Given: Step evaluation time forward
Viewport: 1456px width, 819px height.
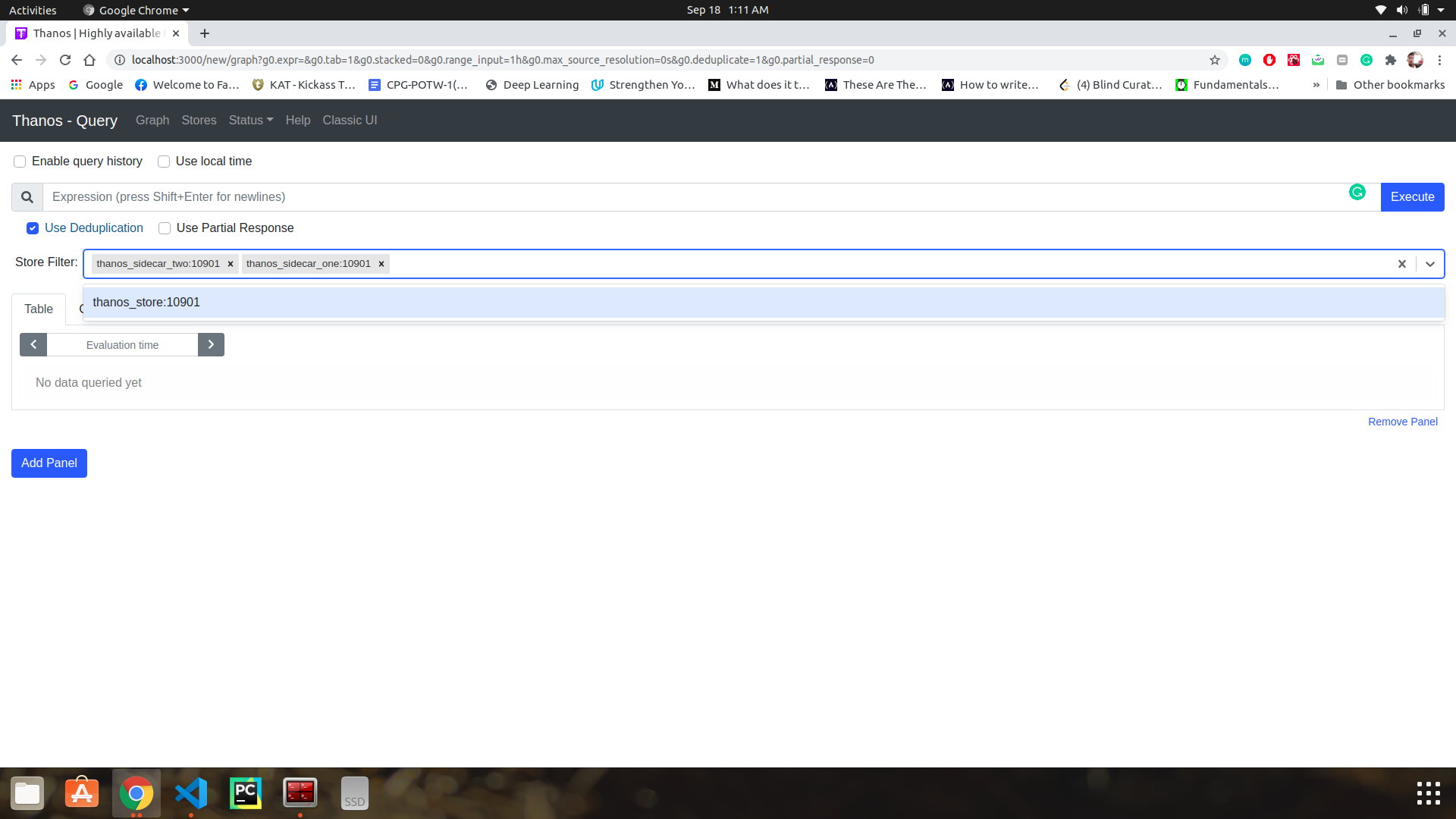Looking at the screenshot, I should [211, 345].
